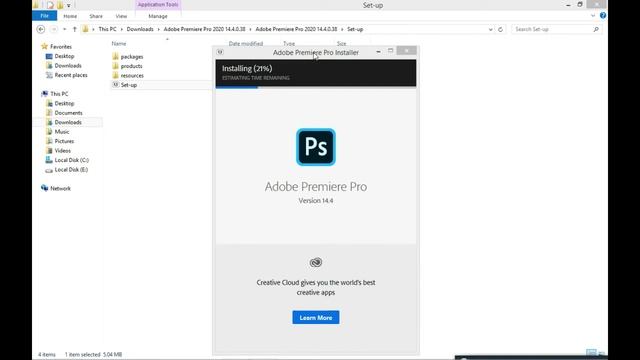Expand address bar history dropdown

(x=490, y=29)
